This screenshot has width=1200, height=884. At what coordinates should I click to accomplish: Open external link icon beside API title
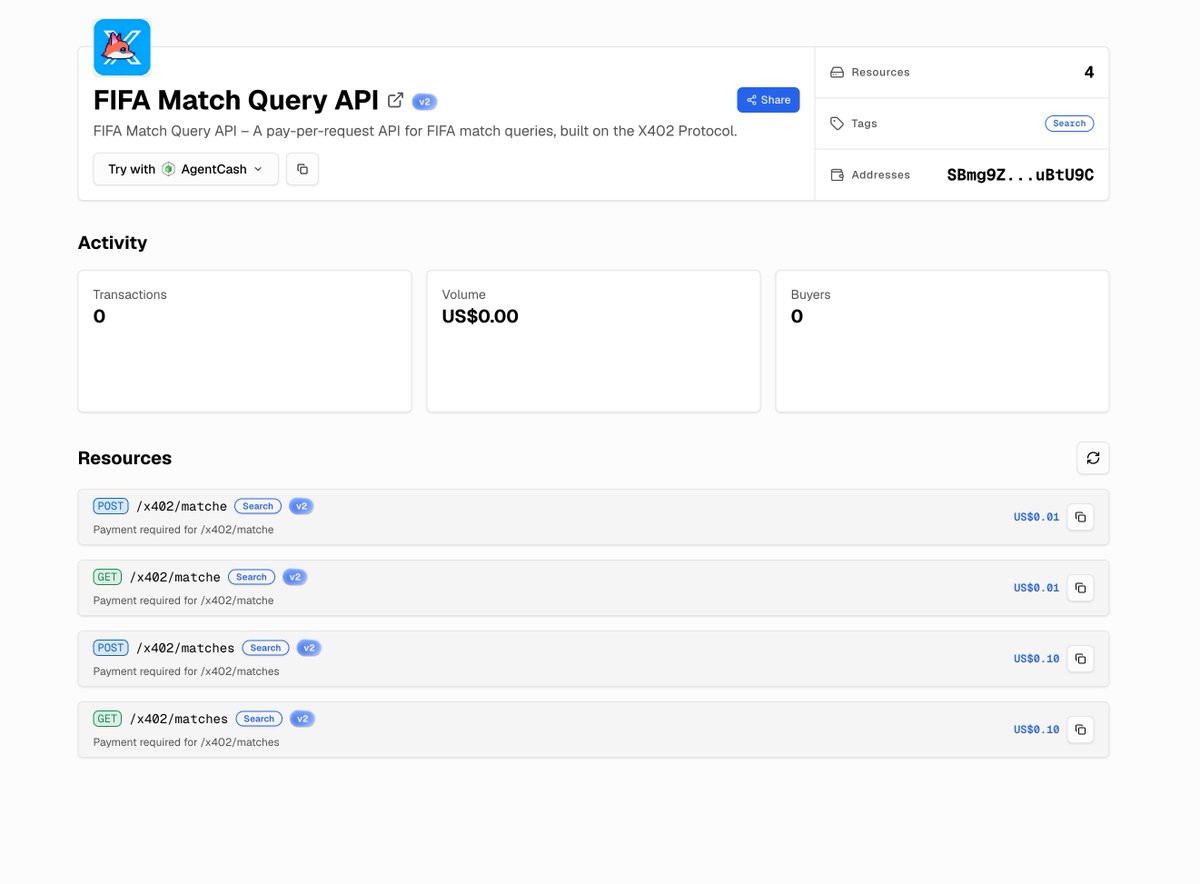(x=395, y=100)
